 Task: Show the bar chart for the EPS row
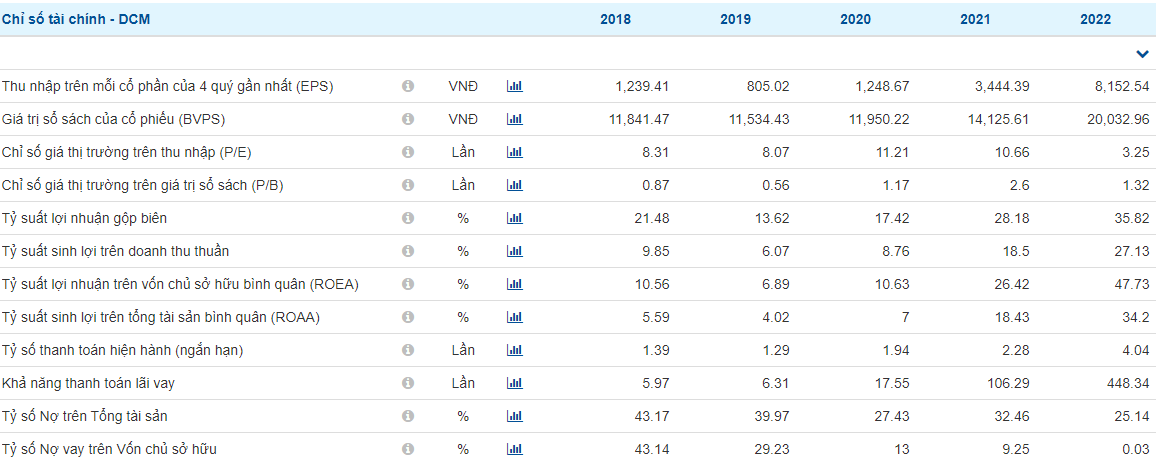515,86
